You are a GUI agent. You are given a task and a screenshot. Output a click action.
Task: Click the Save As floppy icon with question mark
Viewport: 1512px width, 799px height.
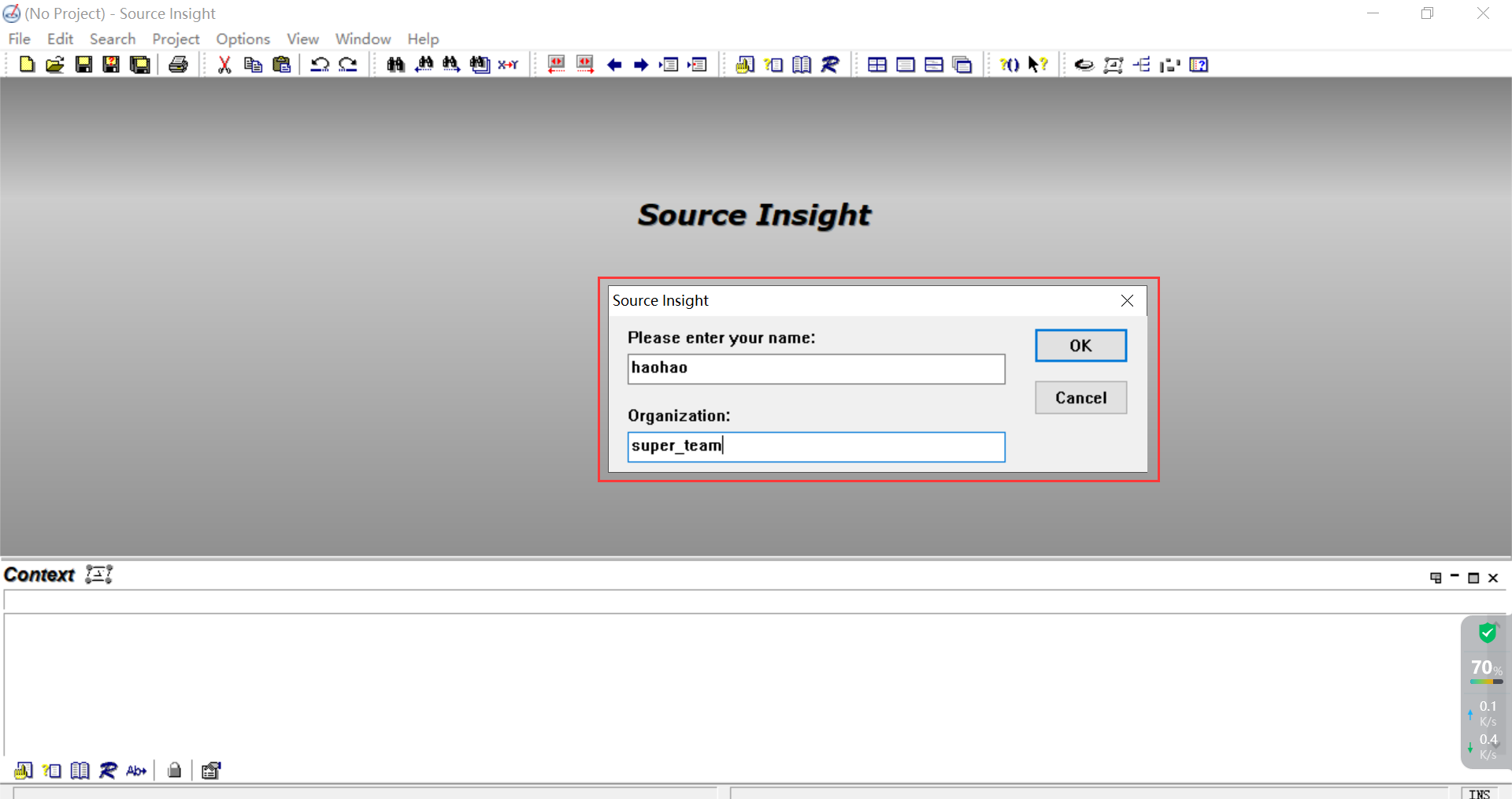(x=112, y=65)
